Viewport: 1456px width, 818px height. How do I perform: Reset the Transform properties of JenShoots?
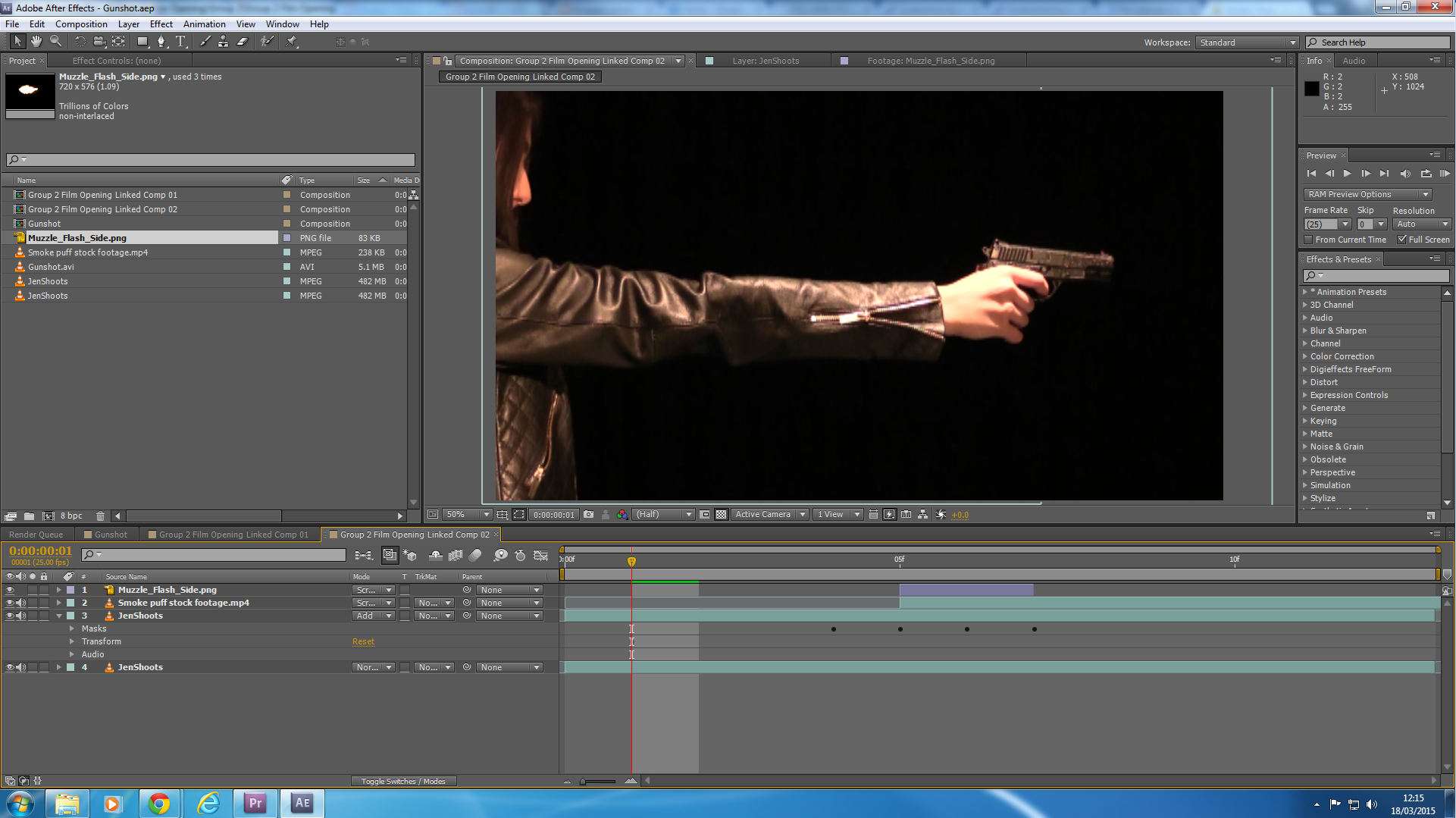click(363, 641)
